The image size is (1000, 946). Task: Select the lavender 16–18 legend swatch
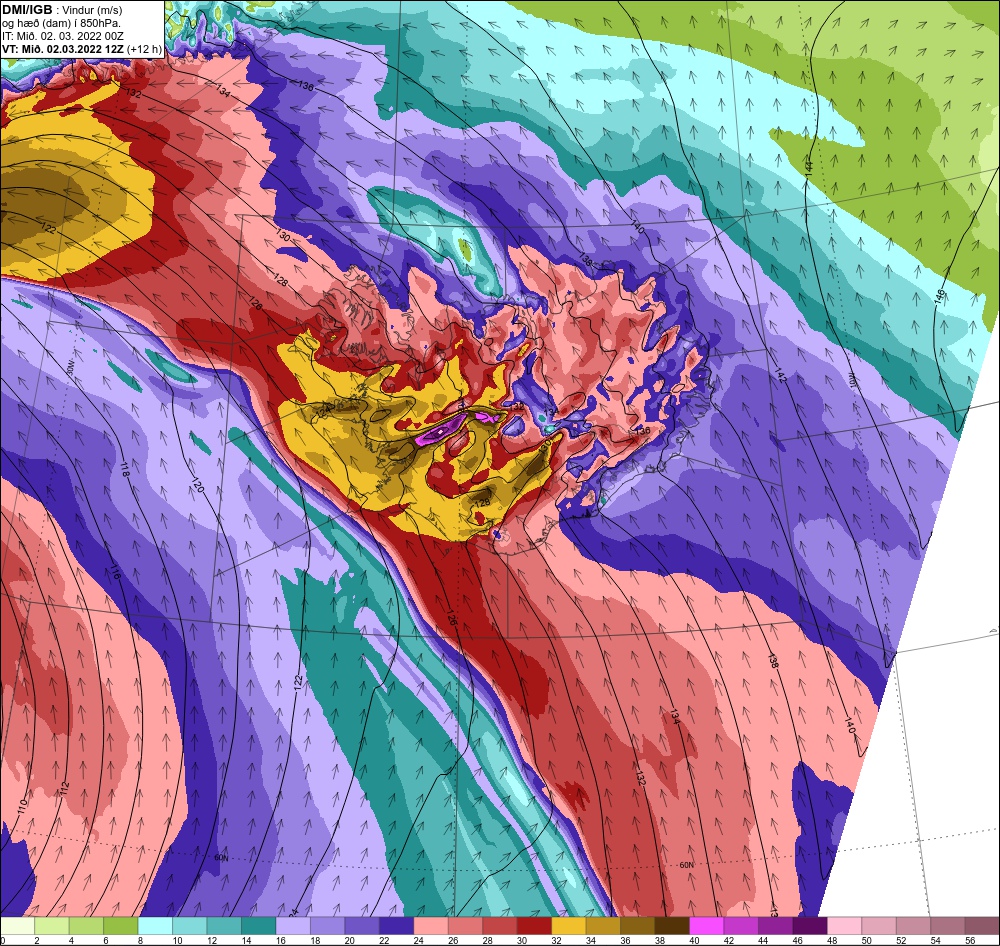click(x=293, y=926)
